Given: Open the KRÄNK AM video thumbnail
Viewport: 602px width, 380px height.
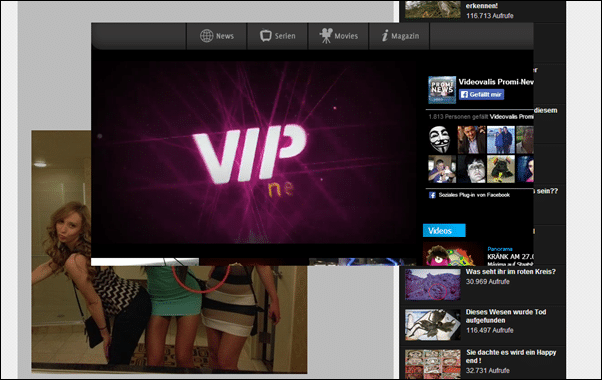Looking at the screenshot, I should click(x=453, y=254).
